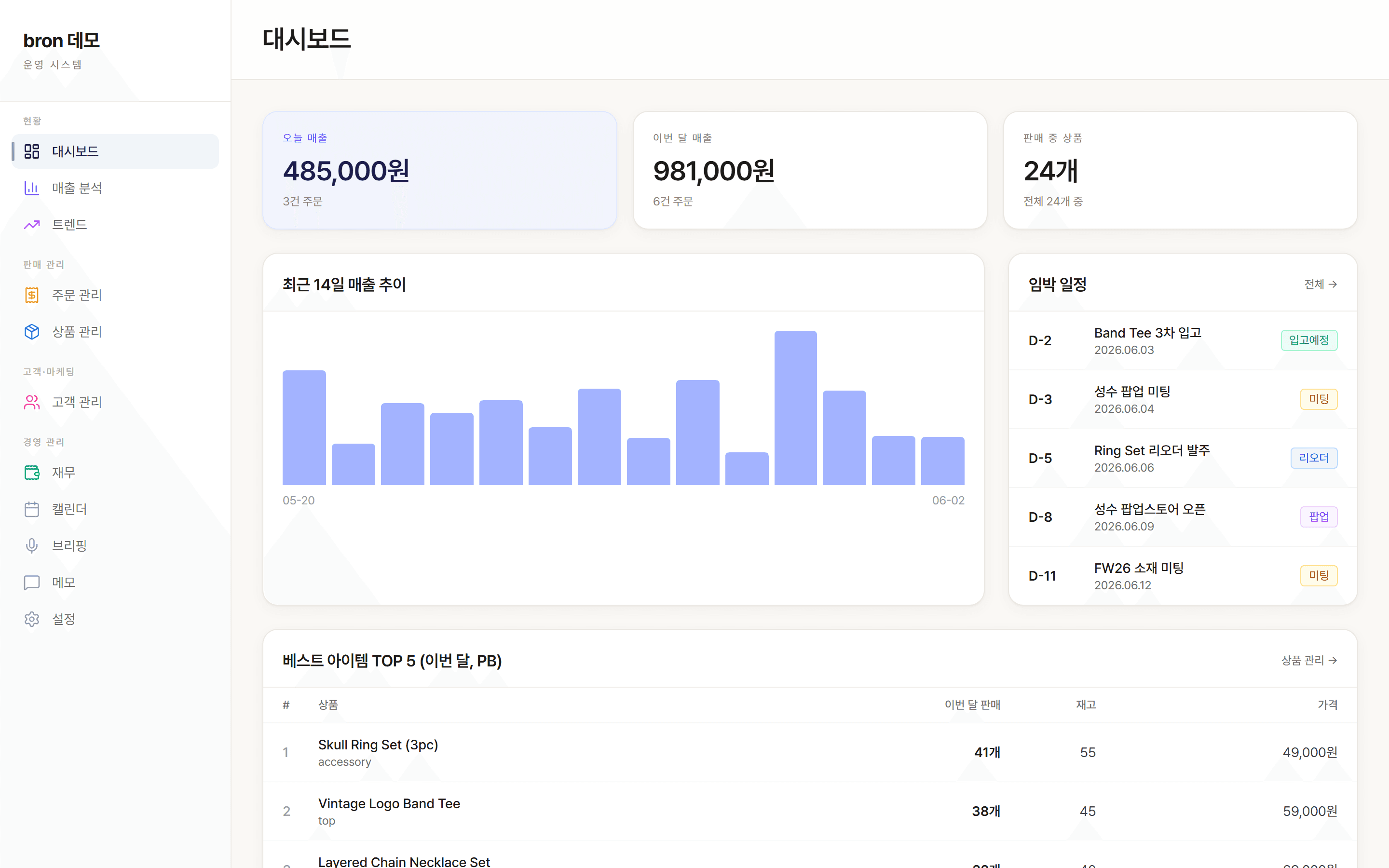
Task: Click 41개 sales count cell
Action: 987,753
